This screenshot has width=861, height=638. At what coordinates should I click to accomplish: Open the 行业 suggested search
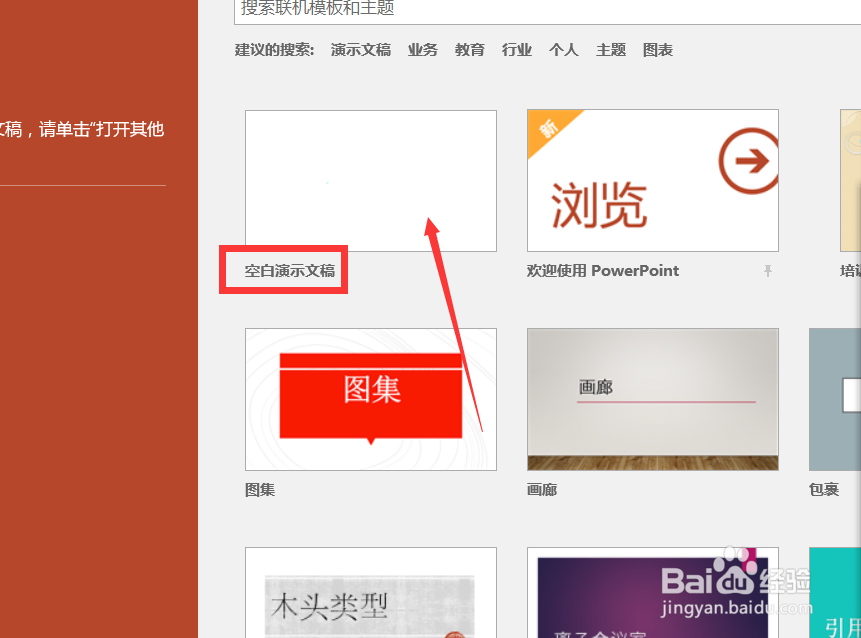pyautogui.click(x=516, y=49)
